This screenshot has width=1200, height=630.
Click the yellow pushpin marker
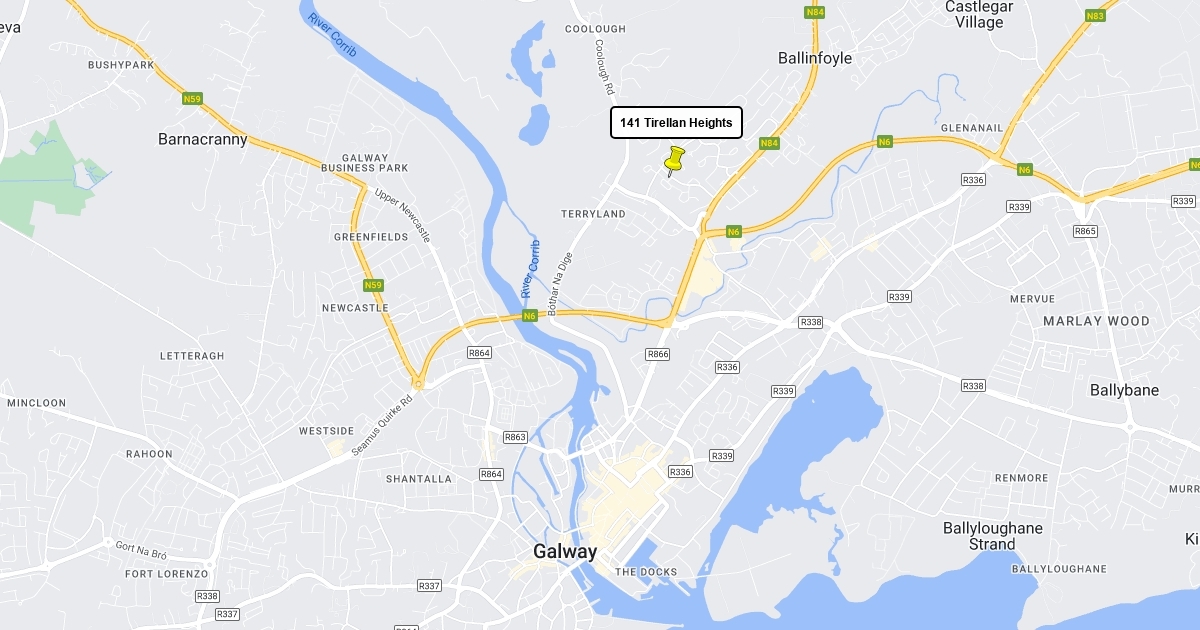675,161
